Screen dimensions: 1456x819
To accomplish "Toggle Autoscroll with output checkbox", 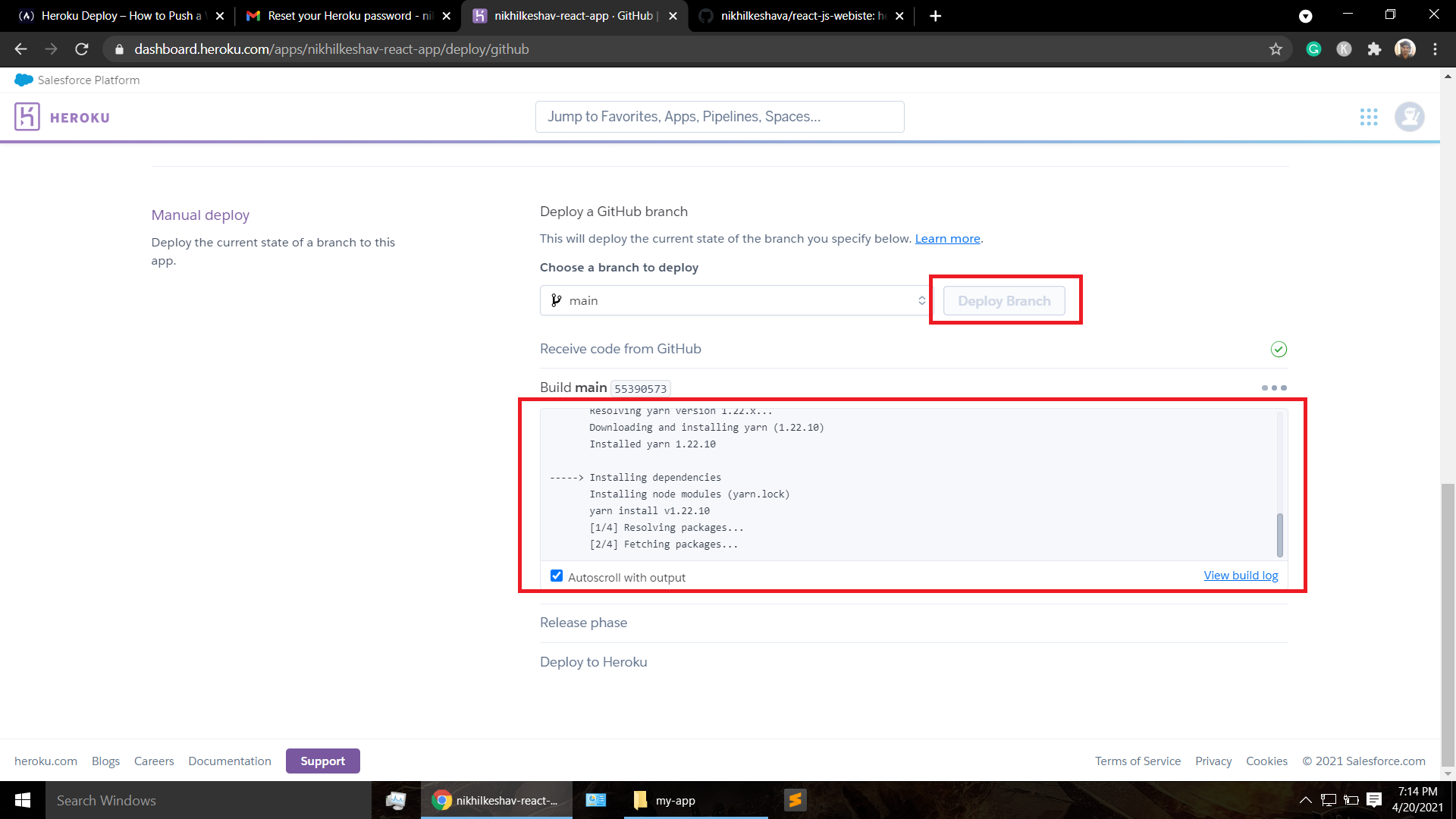I will 557,576.
